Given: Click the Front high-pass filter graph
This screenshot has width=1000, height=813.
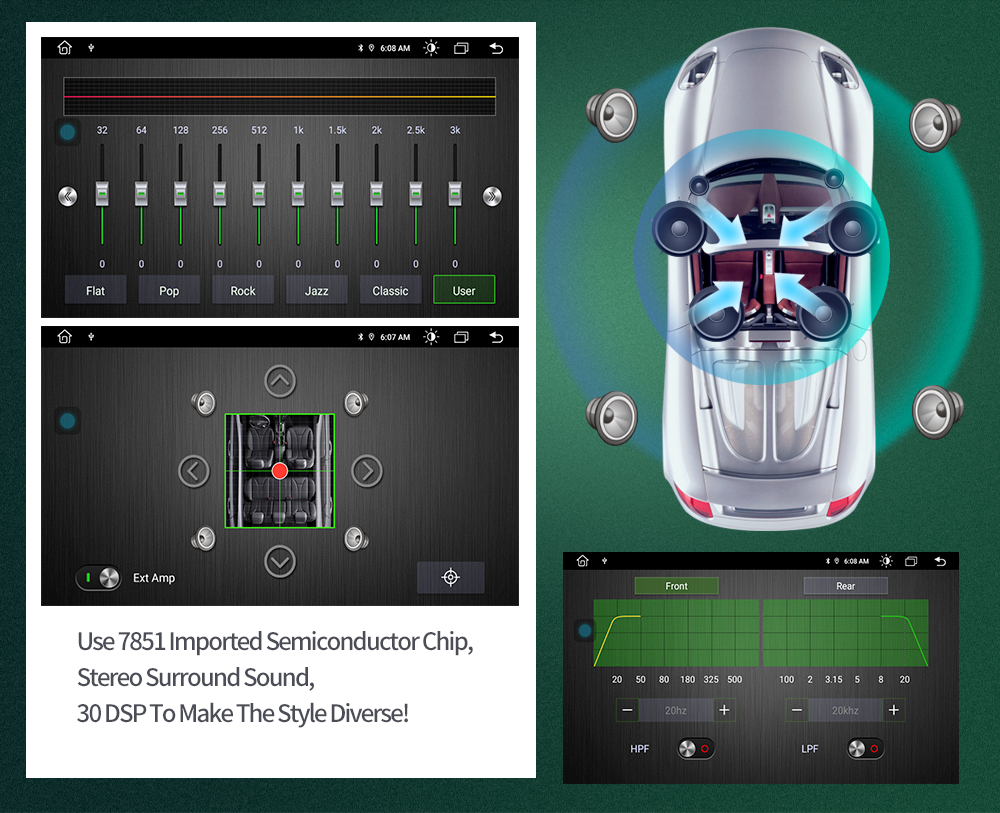Looking at the screenshot, I should tap(676, 633).
